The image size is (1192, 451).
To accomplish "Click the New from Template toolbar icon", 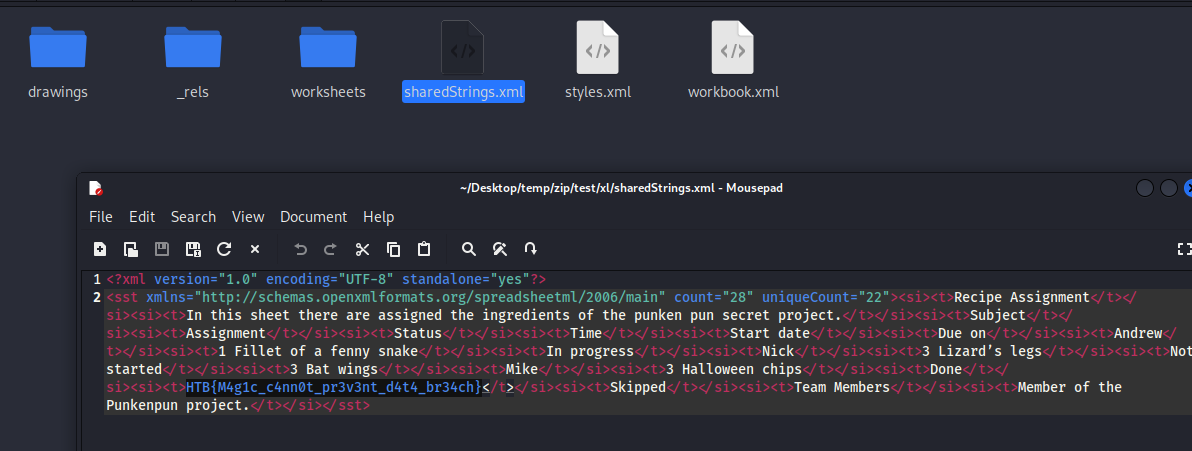I will click(x=131, y=249).
